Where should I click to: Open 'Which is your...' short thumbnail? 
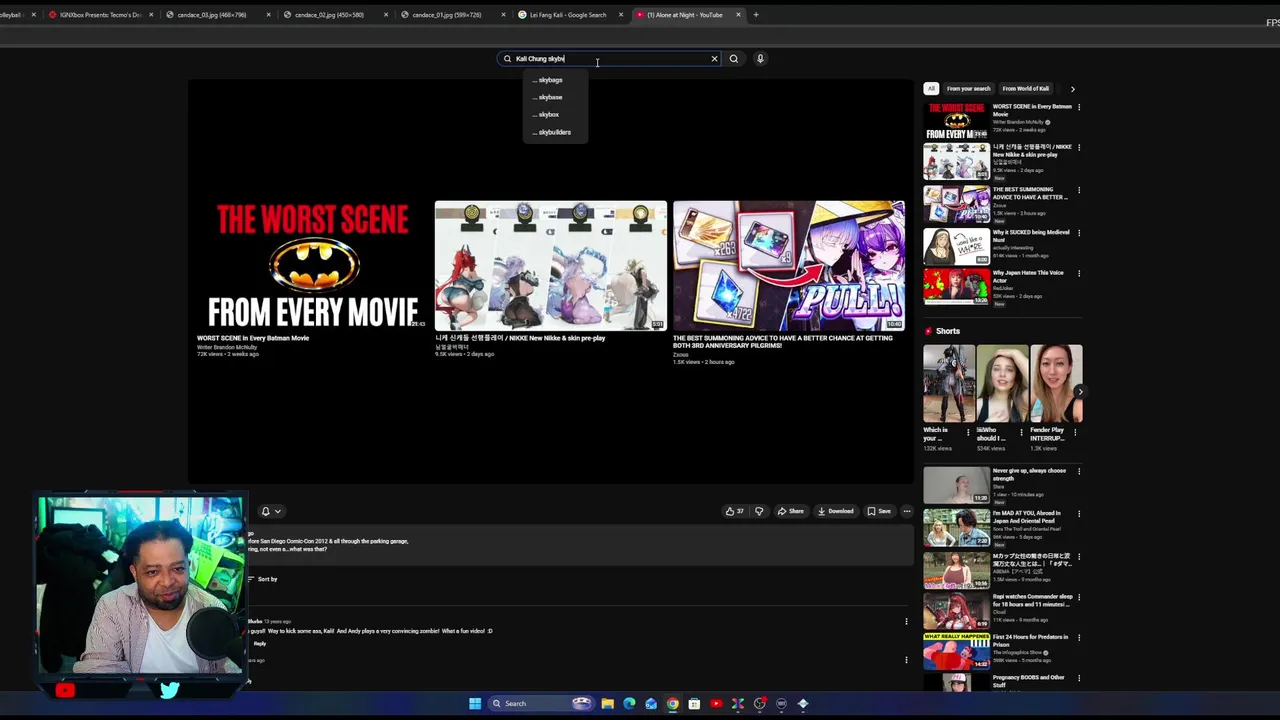[948, 383]
